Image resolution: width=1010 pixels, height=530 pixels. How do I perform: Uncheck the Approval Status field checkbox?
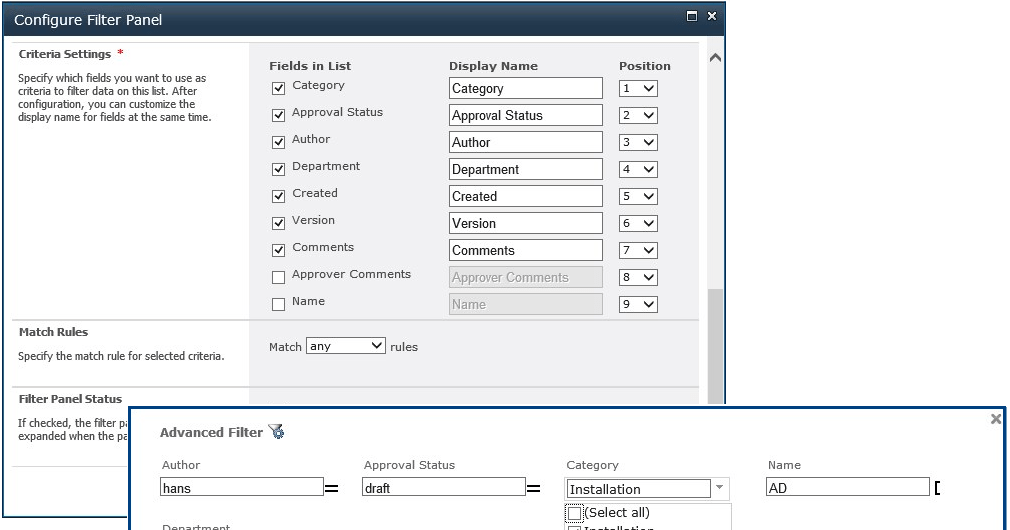[278, 115]
